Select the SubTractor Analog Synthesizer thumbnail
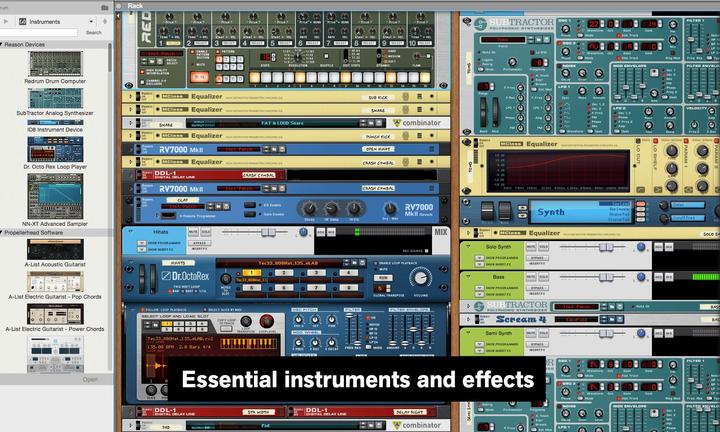The width and height of the screenshot is (720, 432). point(55,98)
